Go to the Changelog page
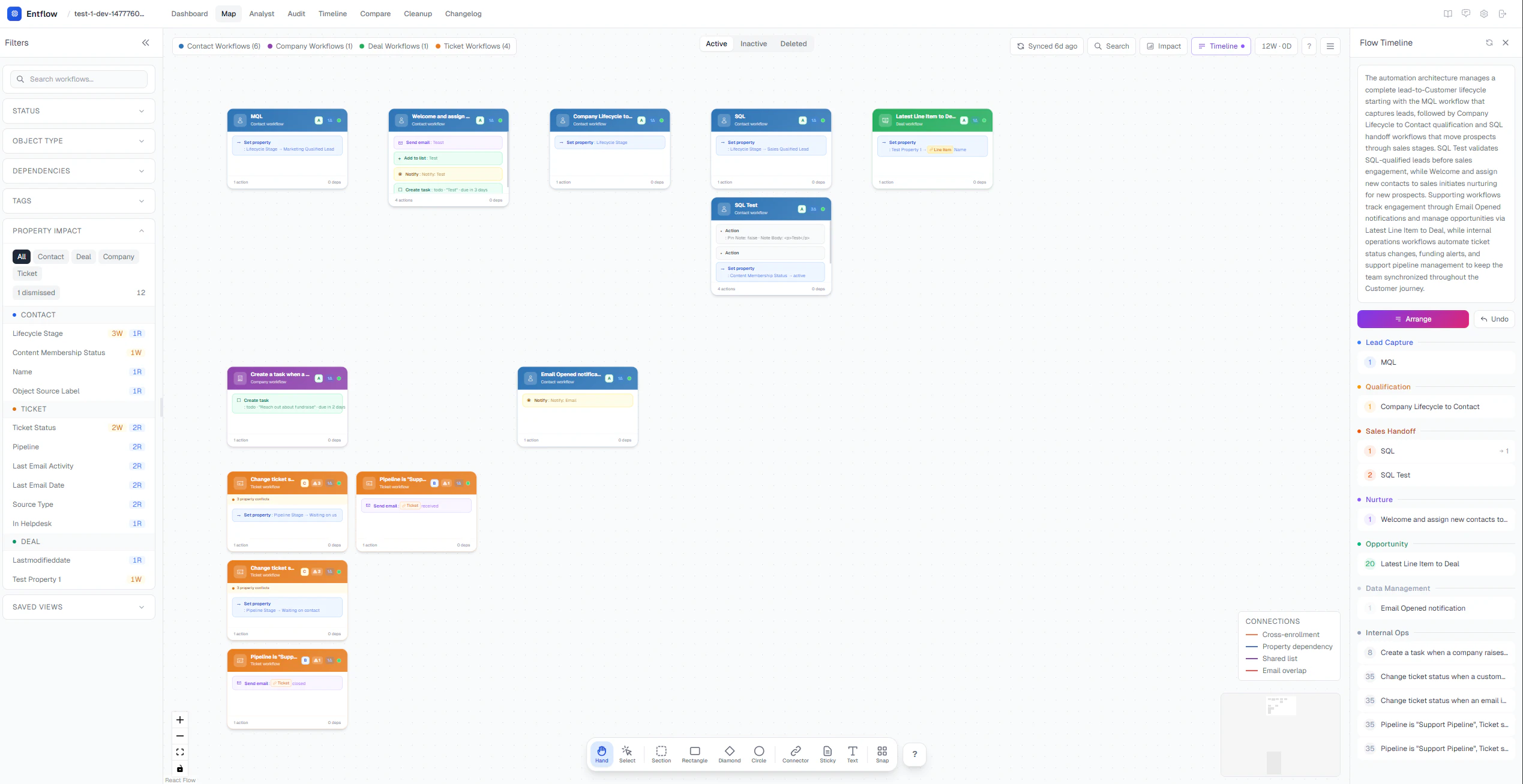The image size is (1523, 784). click(x=463, y=13)
